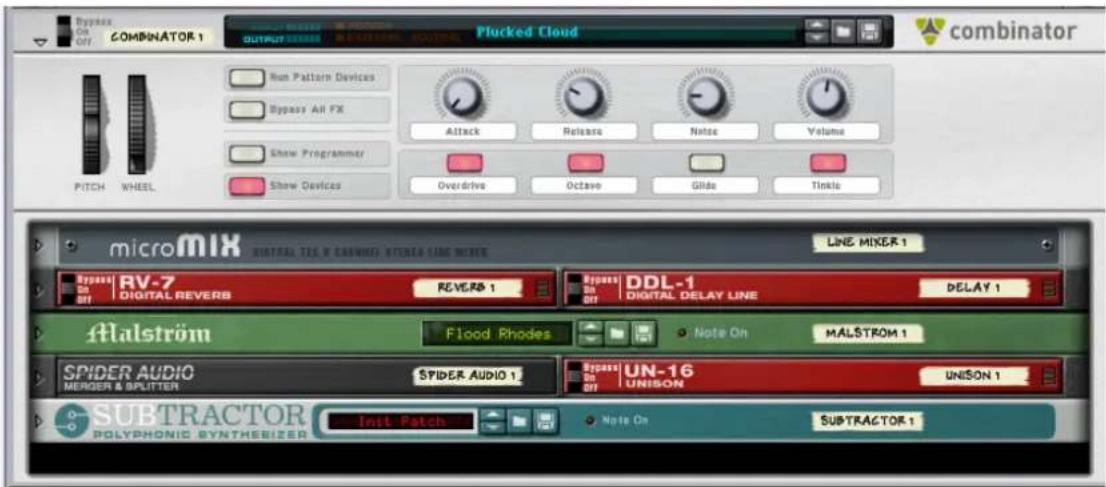Flip the Combinator Bypass/On/Off switch

[64, 30]
